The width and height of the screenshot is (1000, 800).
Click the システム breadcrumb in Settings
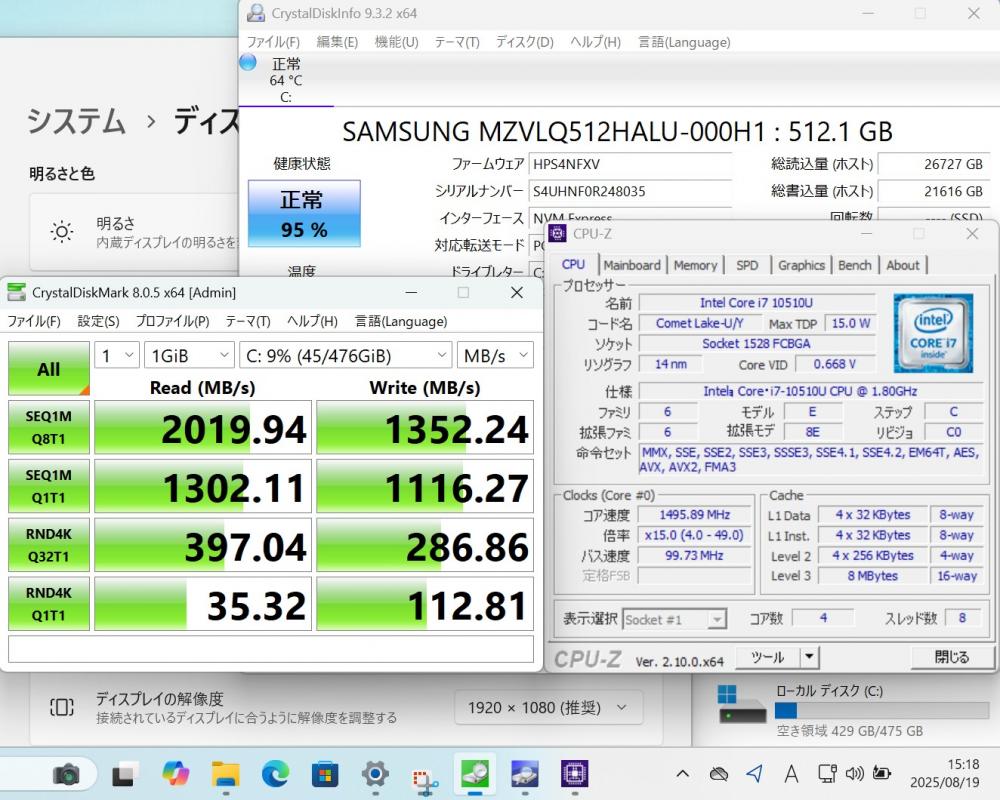point(76,121)
